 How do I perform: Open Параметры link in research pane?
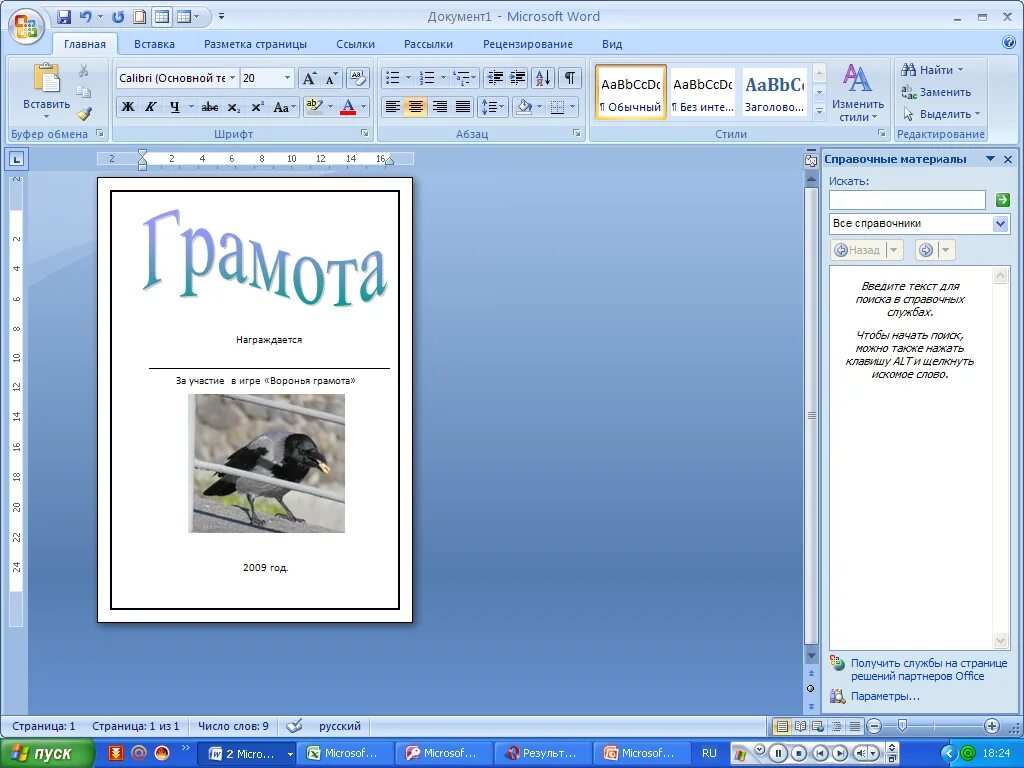[885, 696]
